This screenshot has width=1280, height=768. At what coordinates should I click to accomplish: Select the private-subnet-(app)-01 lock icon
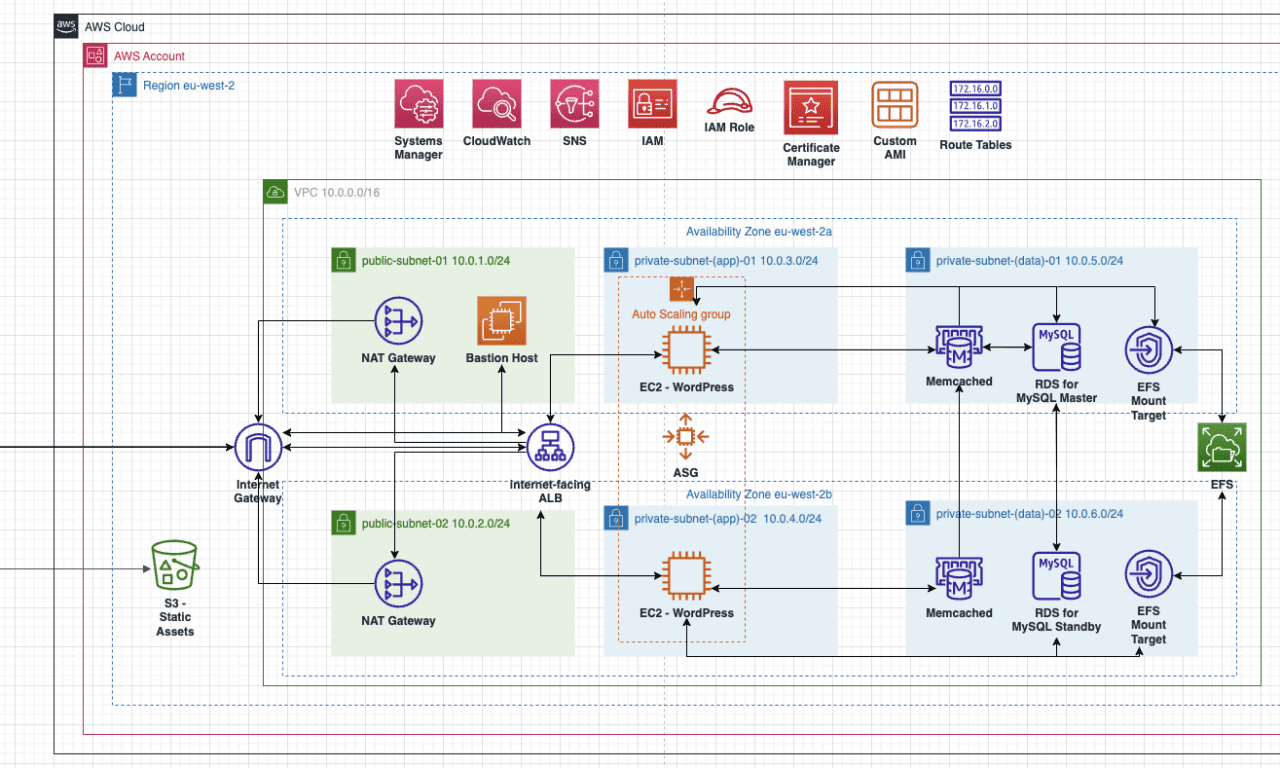(616, 261)
